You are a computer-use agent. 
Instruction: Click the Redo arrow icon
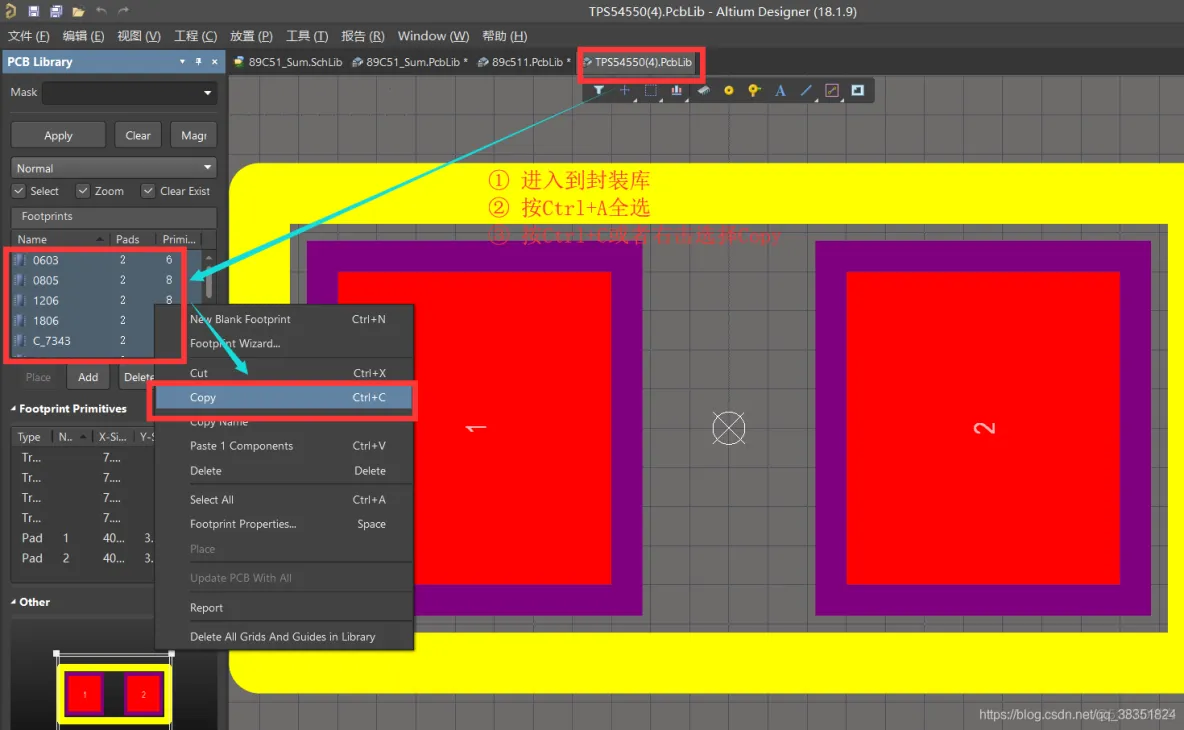[x=123, y=11]
